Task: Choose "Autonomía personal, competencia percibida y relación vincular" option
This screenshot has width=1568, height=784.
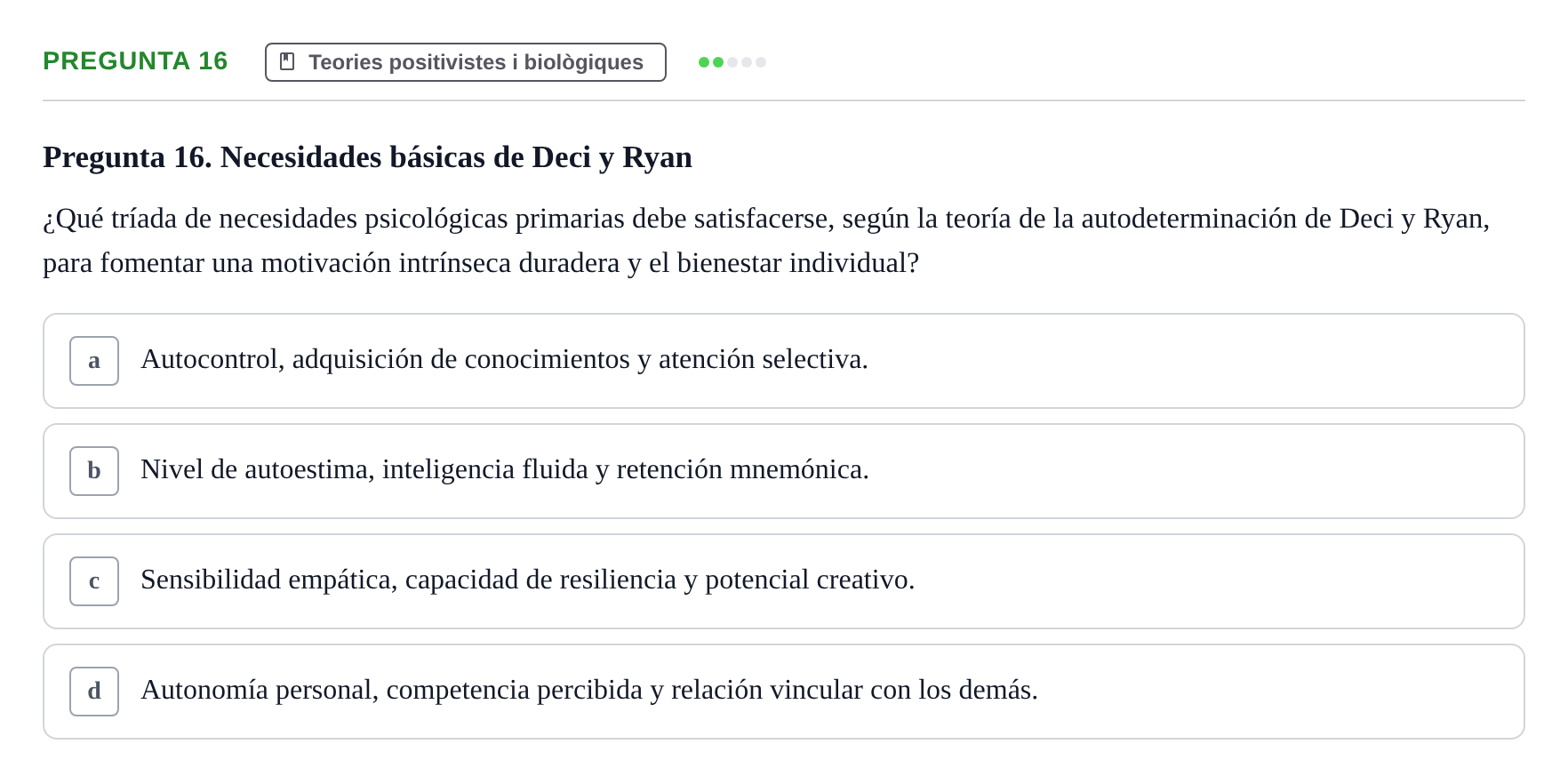Action: pyautogui.click(x=784, y=692)
